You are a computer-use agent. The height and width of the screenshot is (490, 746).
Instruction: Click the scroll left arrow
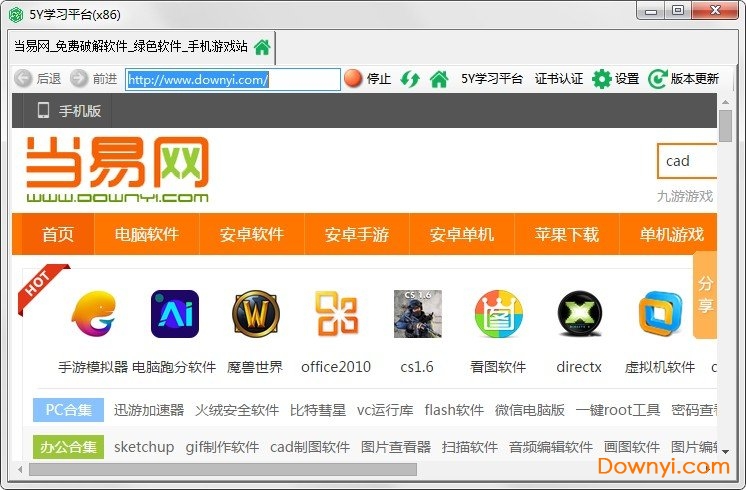(x=20, y=470)
